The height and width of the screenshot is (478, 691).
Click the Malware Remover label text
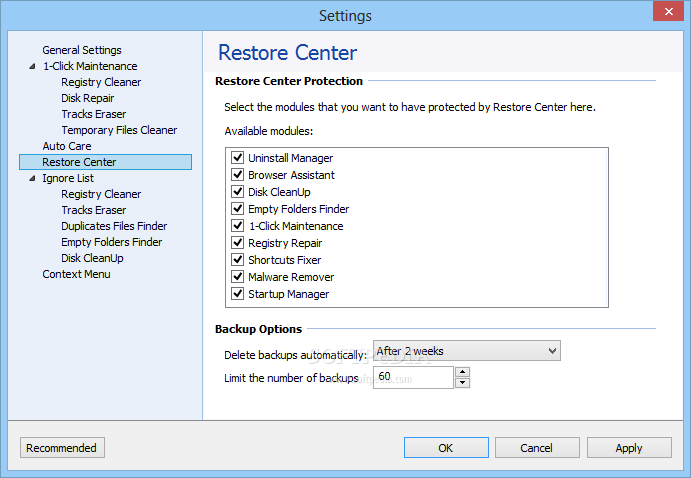(x=291, y=277)
